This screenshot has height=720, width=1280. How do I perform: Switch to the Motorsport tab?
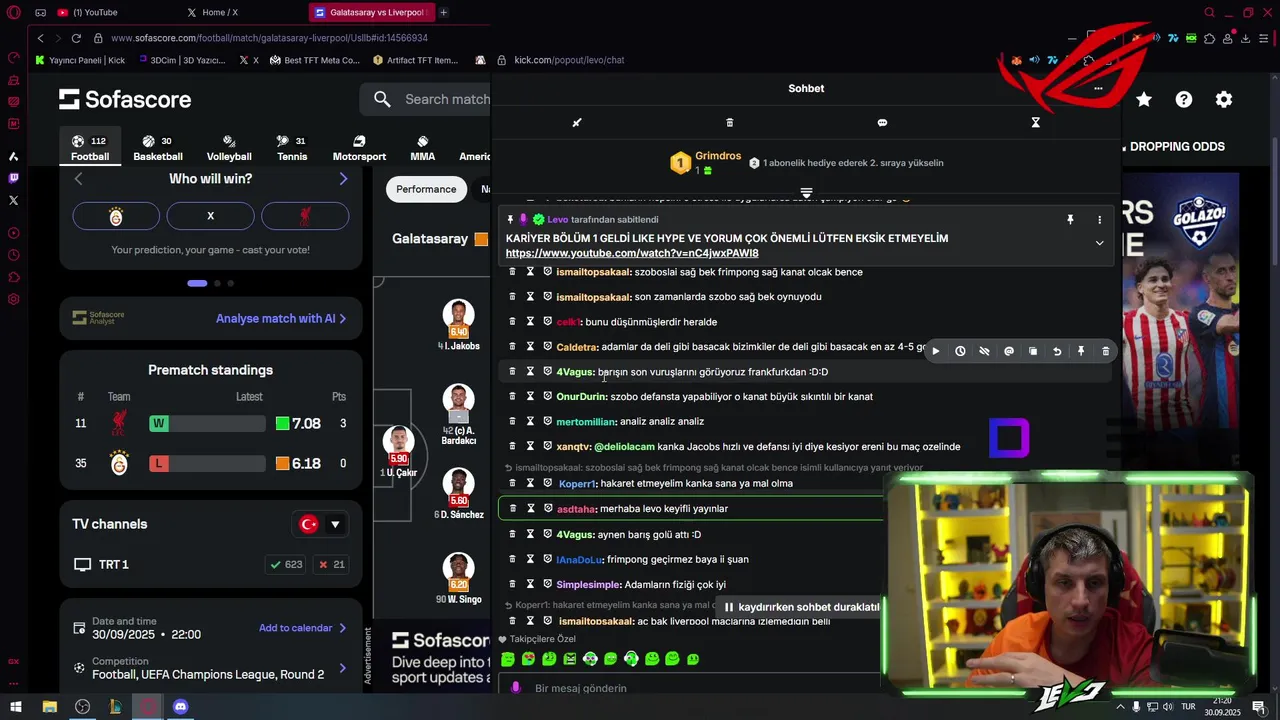pyautogui.click(x=359, y=148)
